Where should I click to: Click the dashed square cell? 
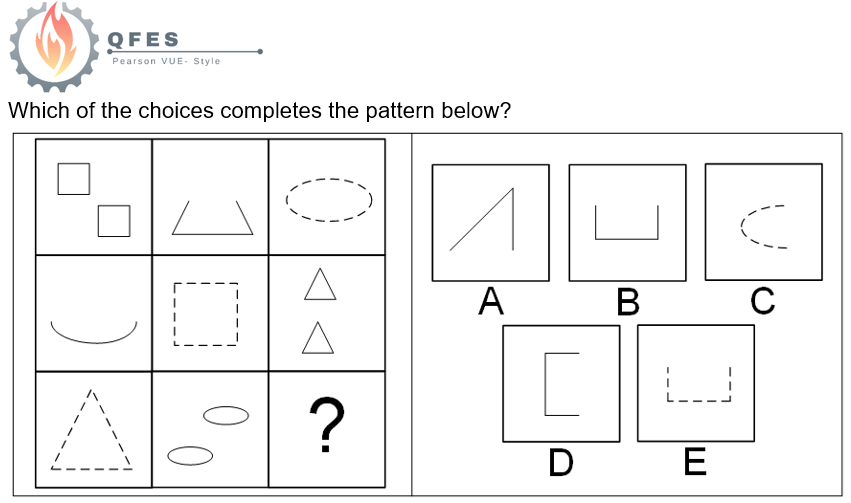(x=211, y=313)
